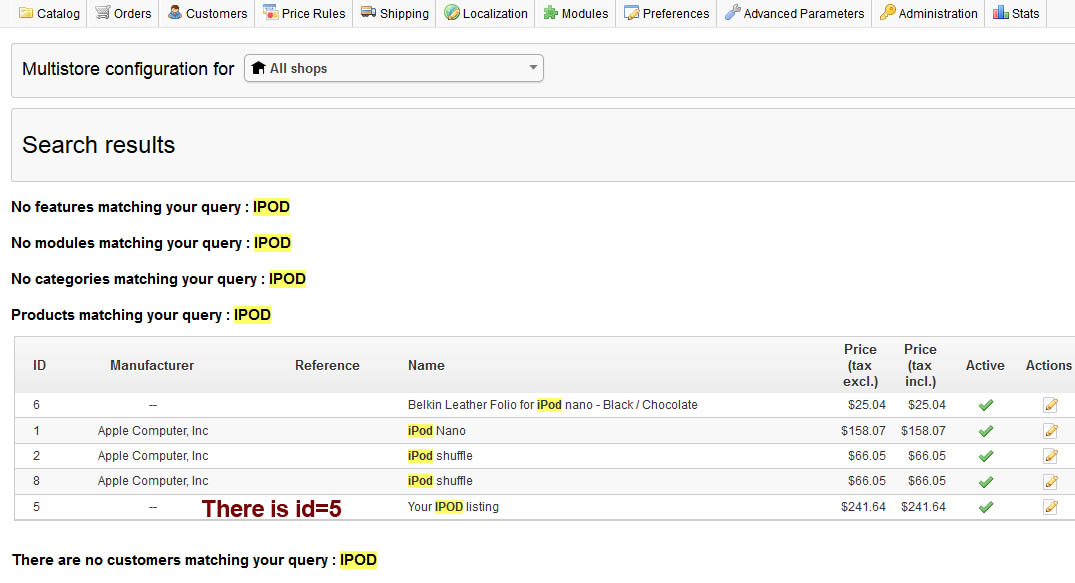Click the No modules matching message
1075x583 pixels.
(151, 243)
